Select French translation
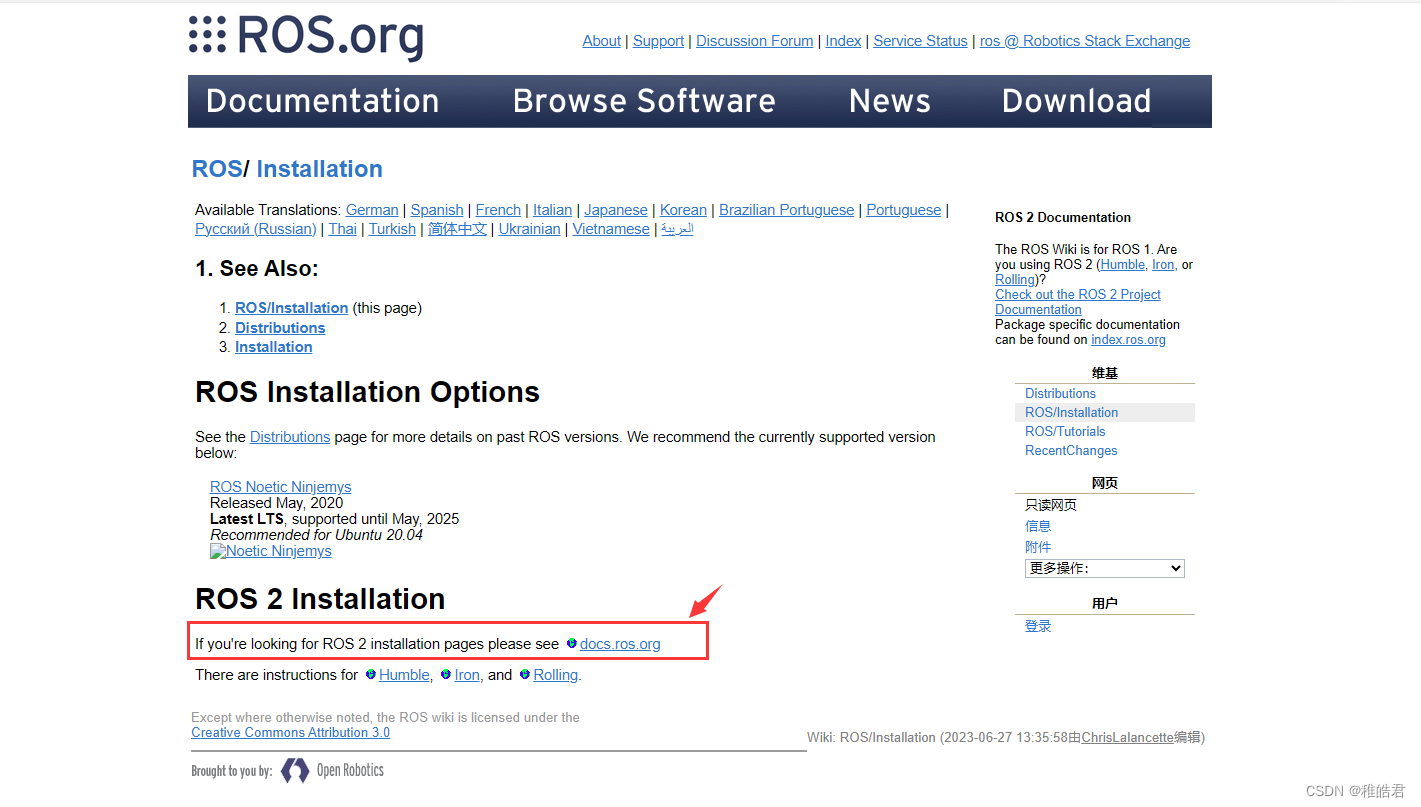 tap(498, 210)
